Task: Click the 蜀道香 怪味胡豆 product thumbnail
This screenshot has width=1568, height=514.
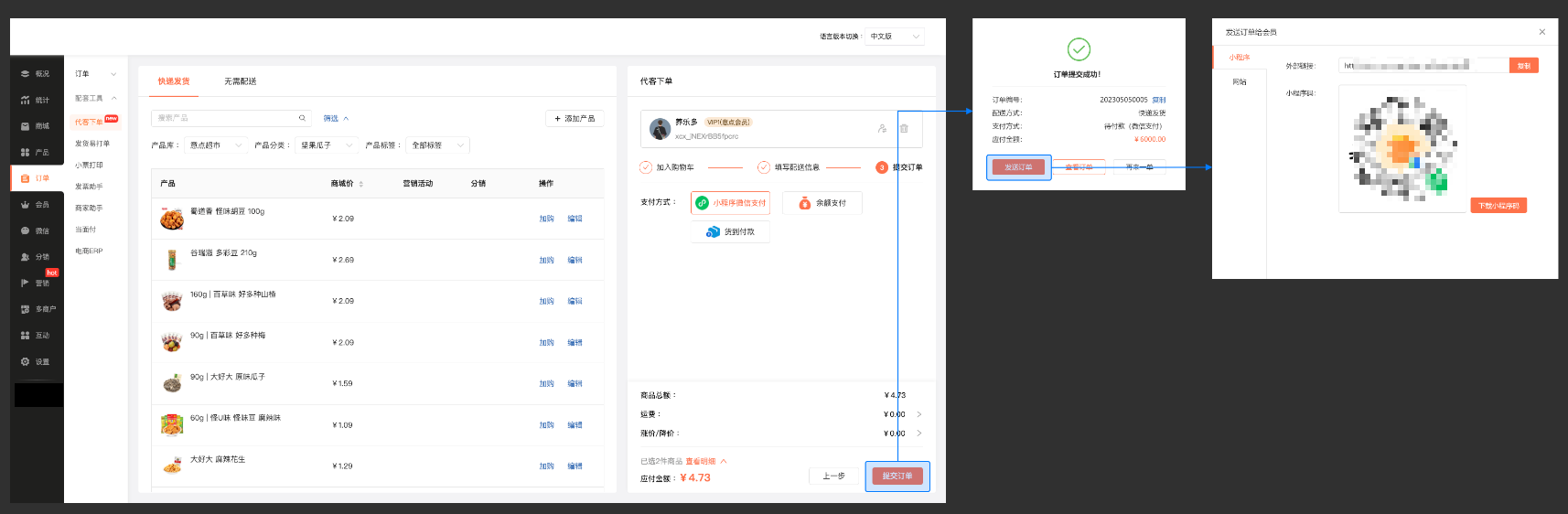Action: click(x=172, y=219)
